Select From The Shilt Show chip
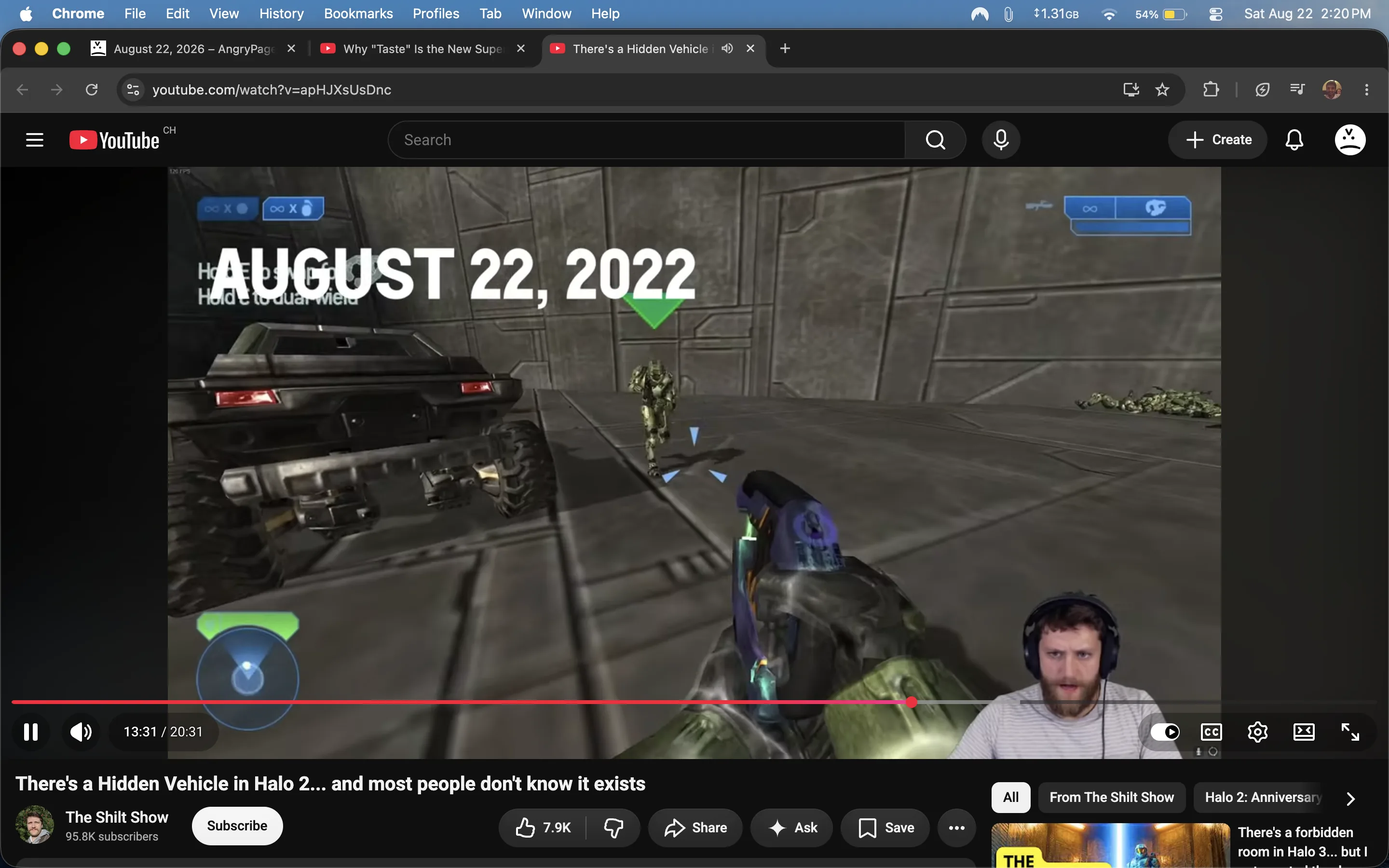The width and height of the screenshot is (1389, 868). (x=1112, y=798)
